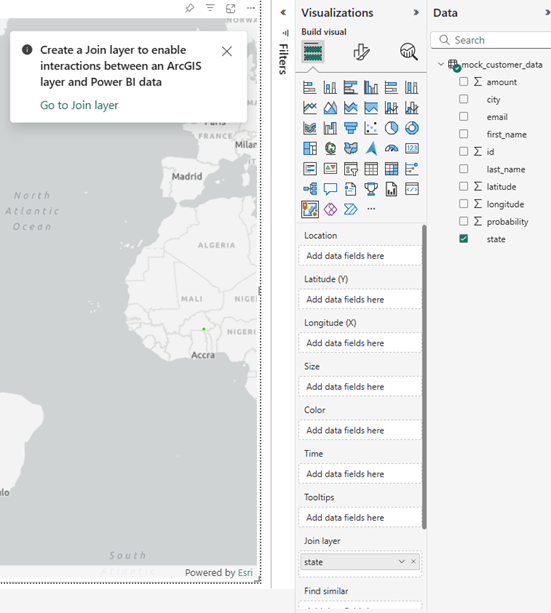Collapse the mock_customer_data table

coord(441,64)
